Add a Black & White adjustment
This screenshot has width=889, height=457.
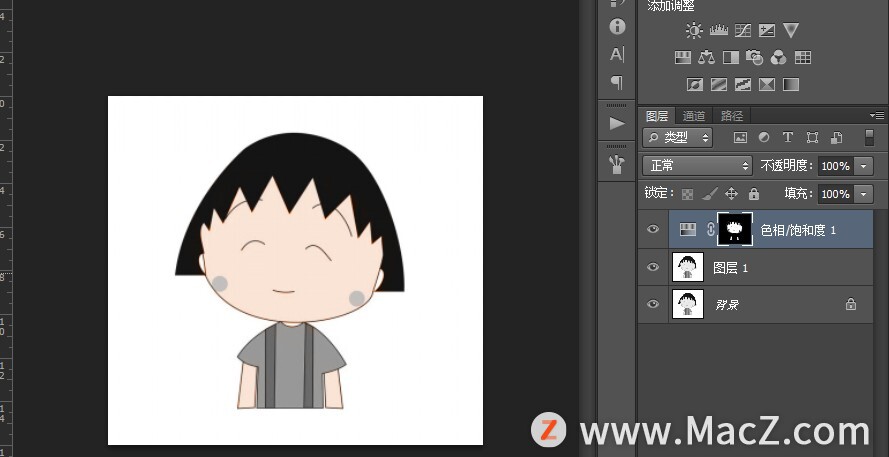pos(731,57)
